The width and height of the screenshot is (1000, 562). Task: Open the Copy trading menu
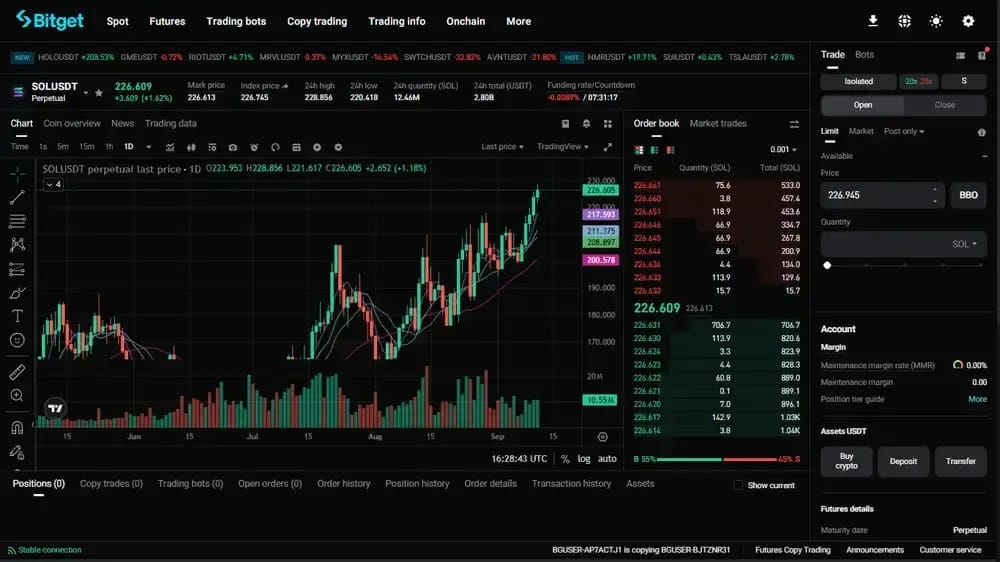click(x=317, y=21)
